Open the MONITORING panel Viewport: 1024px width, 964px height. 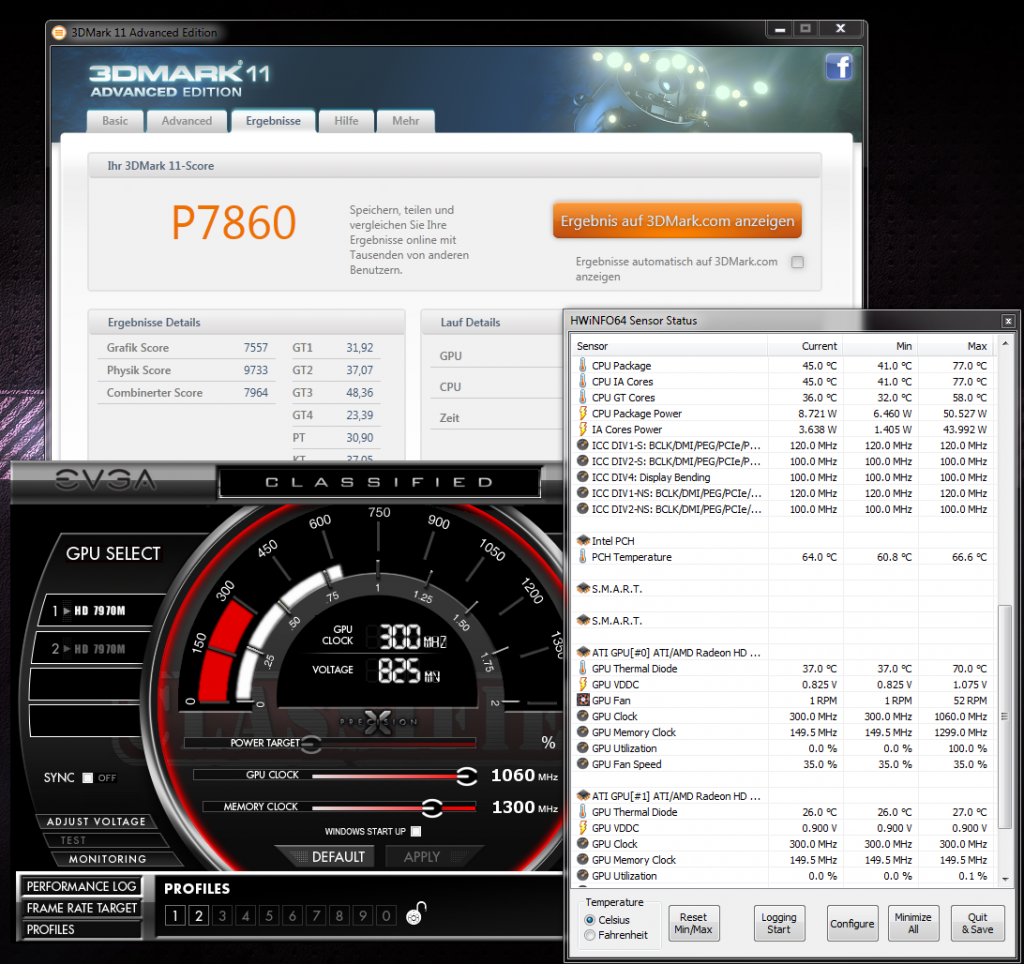[108, 859]
